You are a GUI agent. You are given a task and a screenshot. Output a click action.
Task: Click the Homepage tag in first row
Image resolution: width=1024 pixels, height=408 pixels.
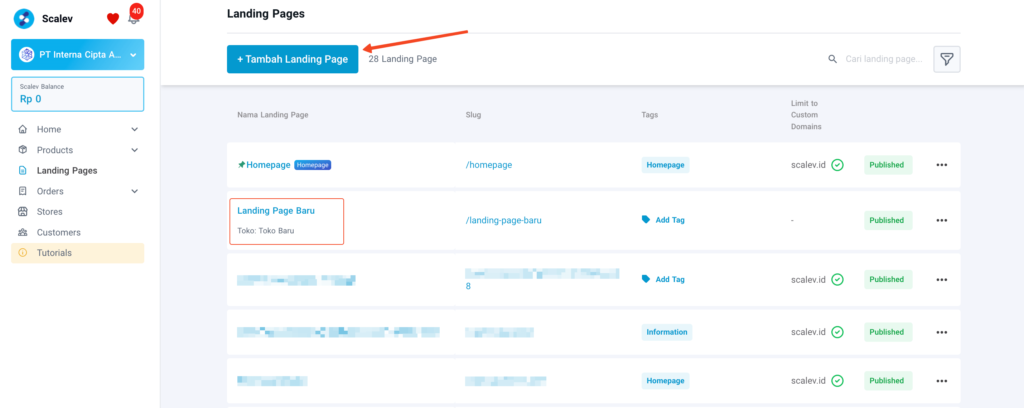[665, 165]
